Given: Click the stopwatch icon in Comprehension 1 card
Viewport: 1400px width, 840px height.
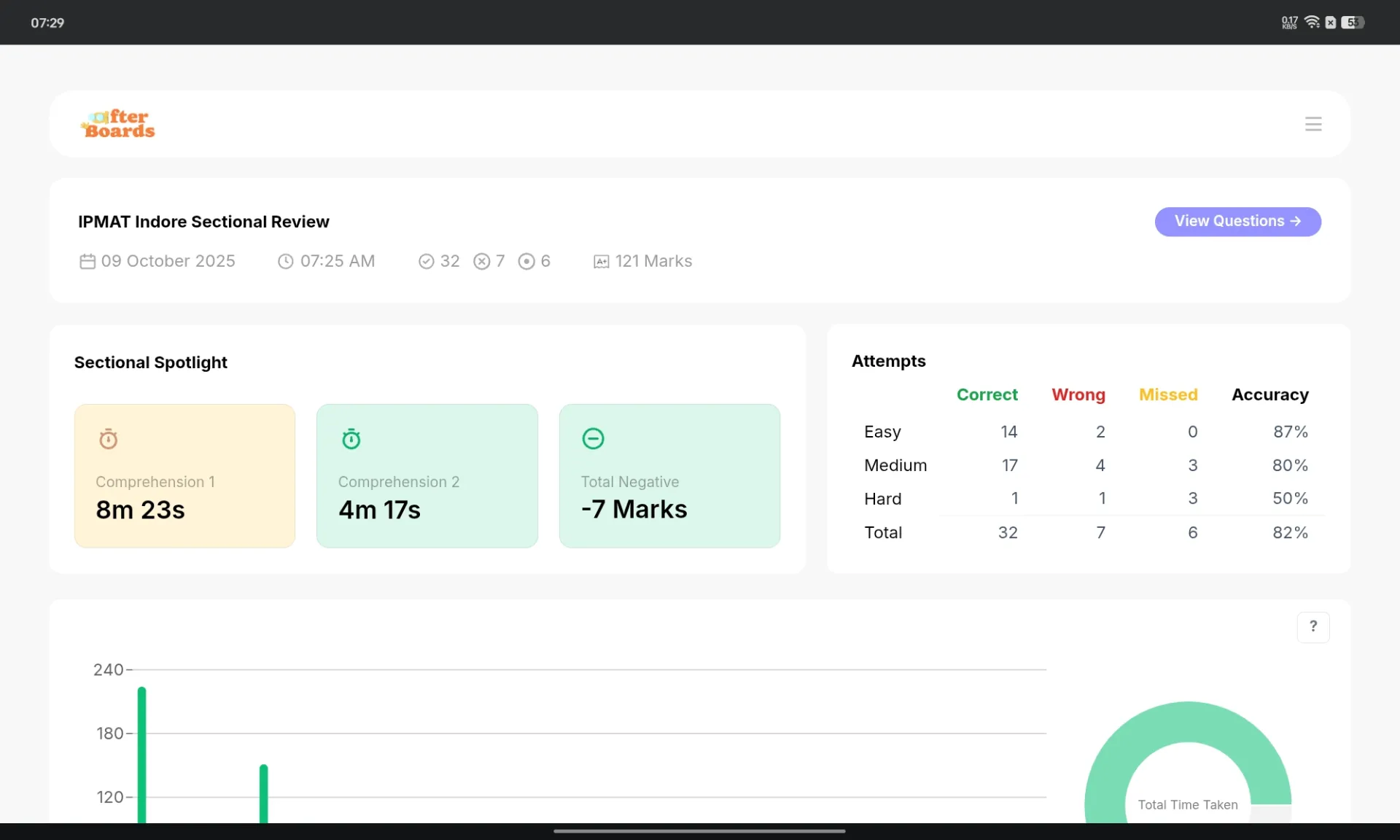Looking at the screenshot, I should [108, 439].
